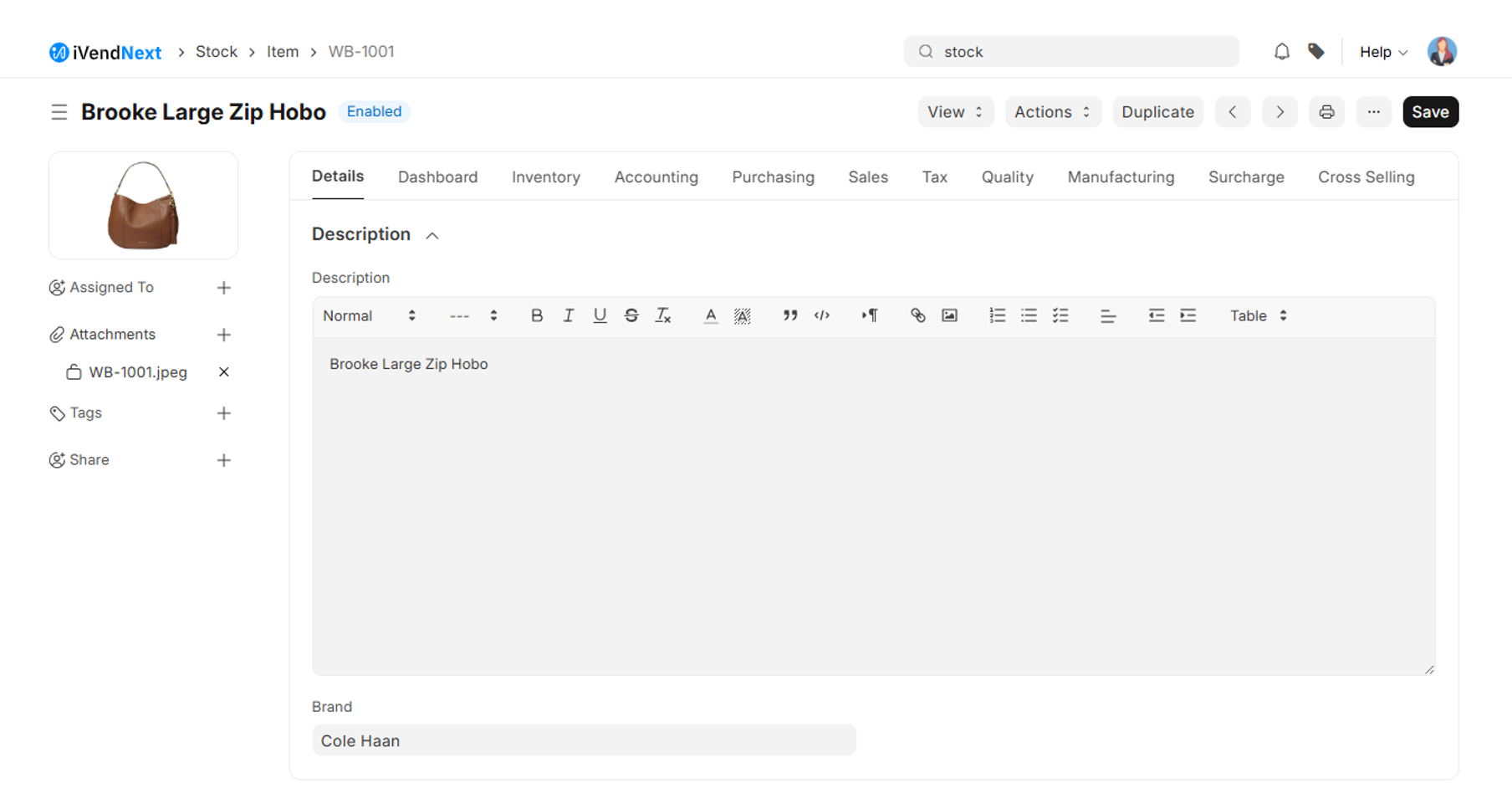Viewport: 1512px width, 804px height.
Task: Toggle the sidebar with hamburger icon
Action: click(59, 112)
